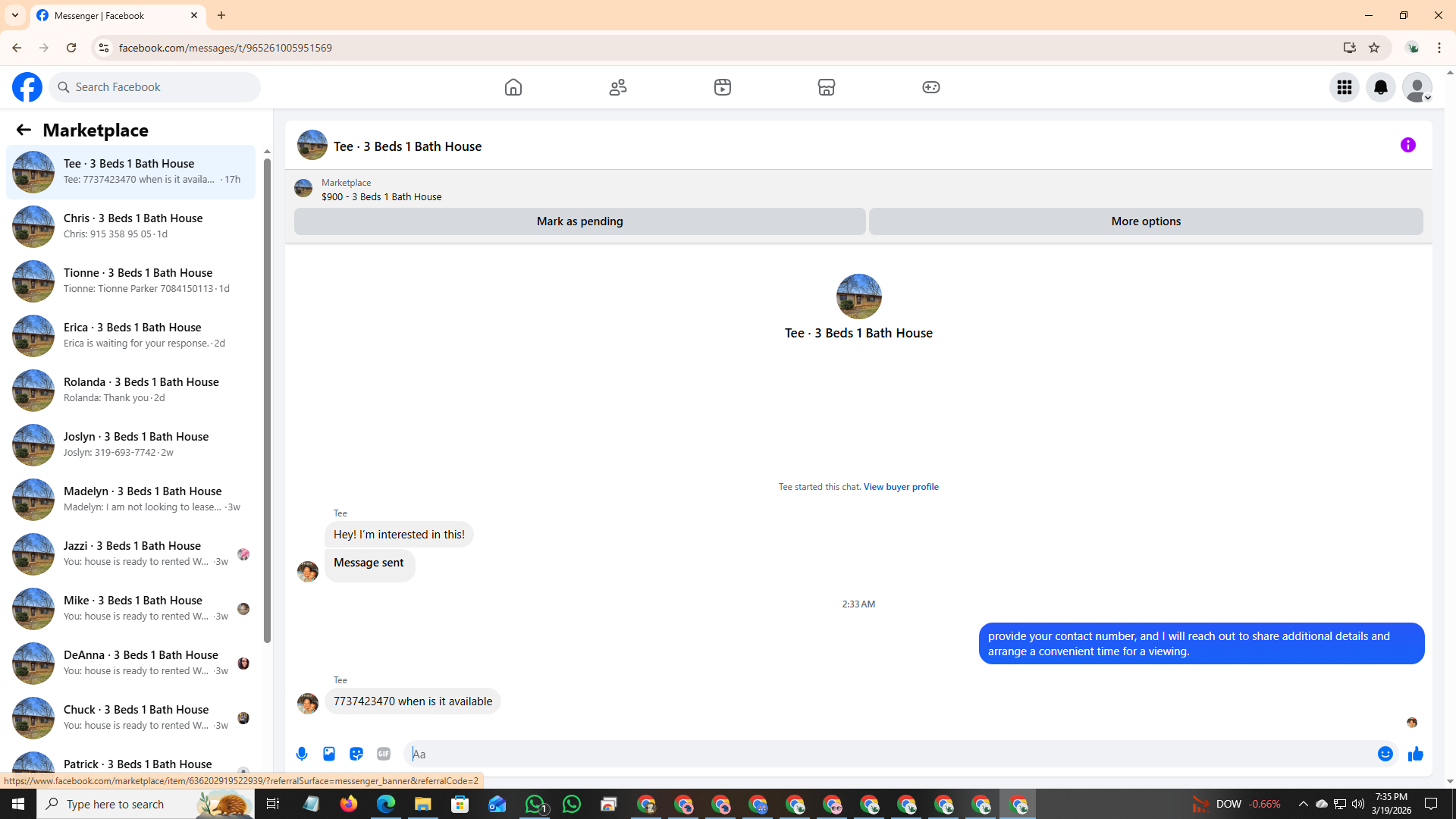1456x819 pixels.
Task: Expand the Chrome tab search dropdown
Action: [x=14, y=15]
